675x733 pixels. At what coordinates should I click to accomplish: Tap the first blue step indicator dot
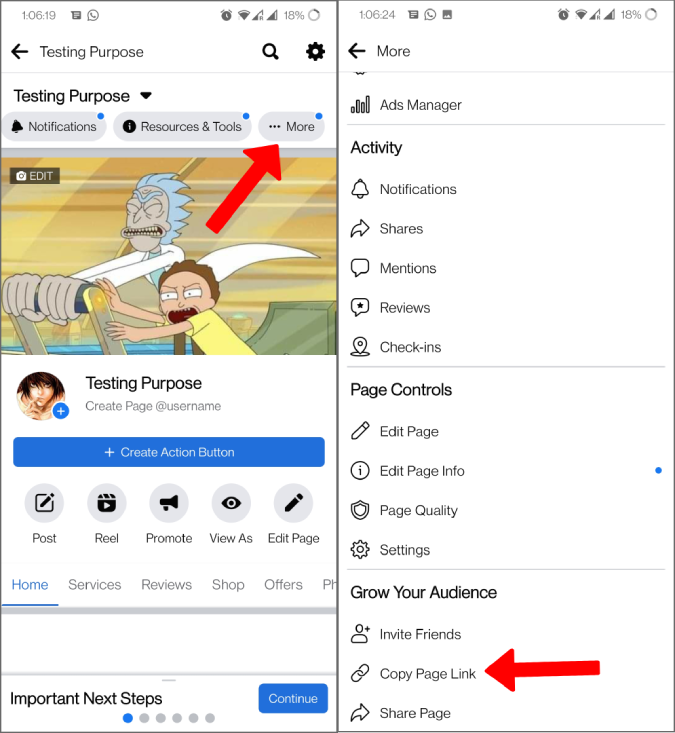[128, 718]
